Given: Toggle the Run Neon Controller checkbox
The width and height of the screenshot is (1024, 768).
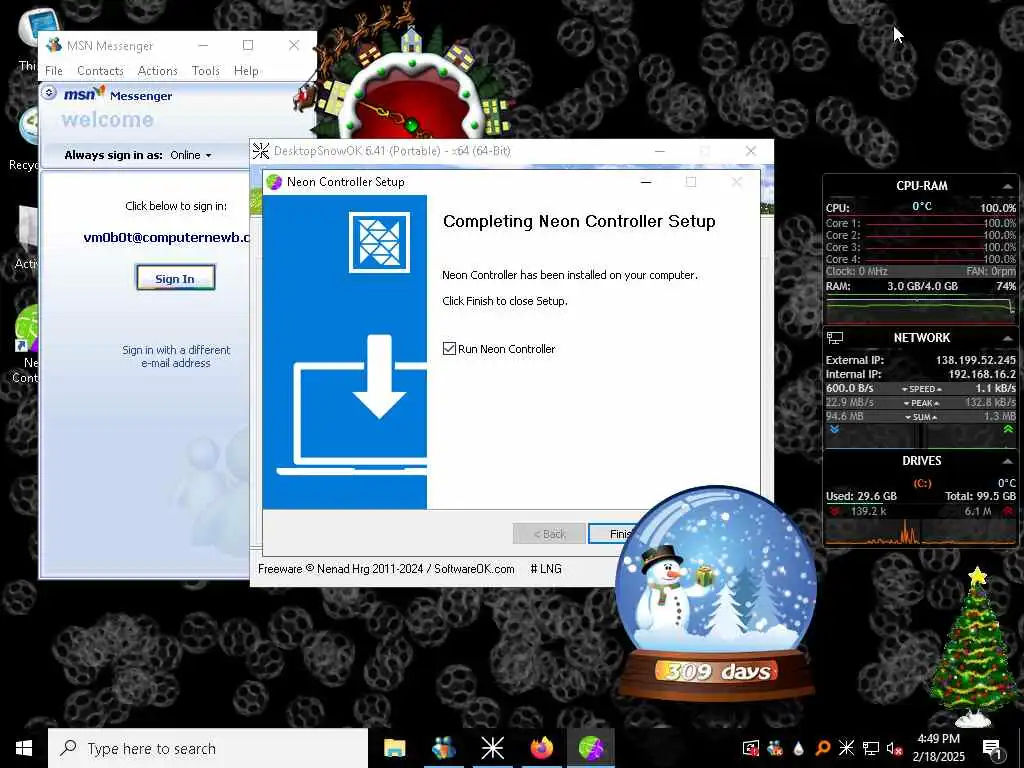Looking at the screenshot, I should (x=449, y=349).
